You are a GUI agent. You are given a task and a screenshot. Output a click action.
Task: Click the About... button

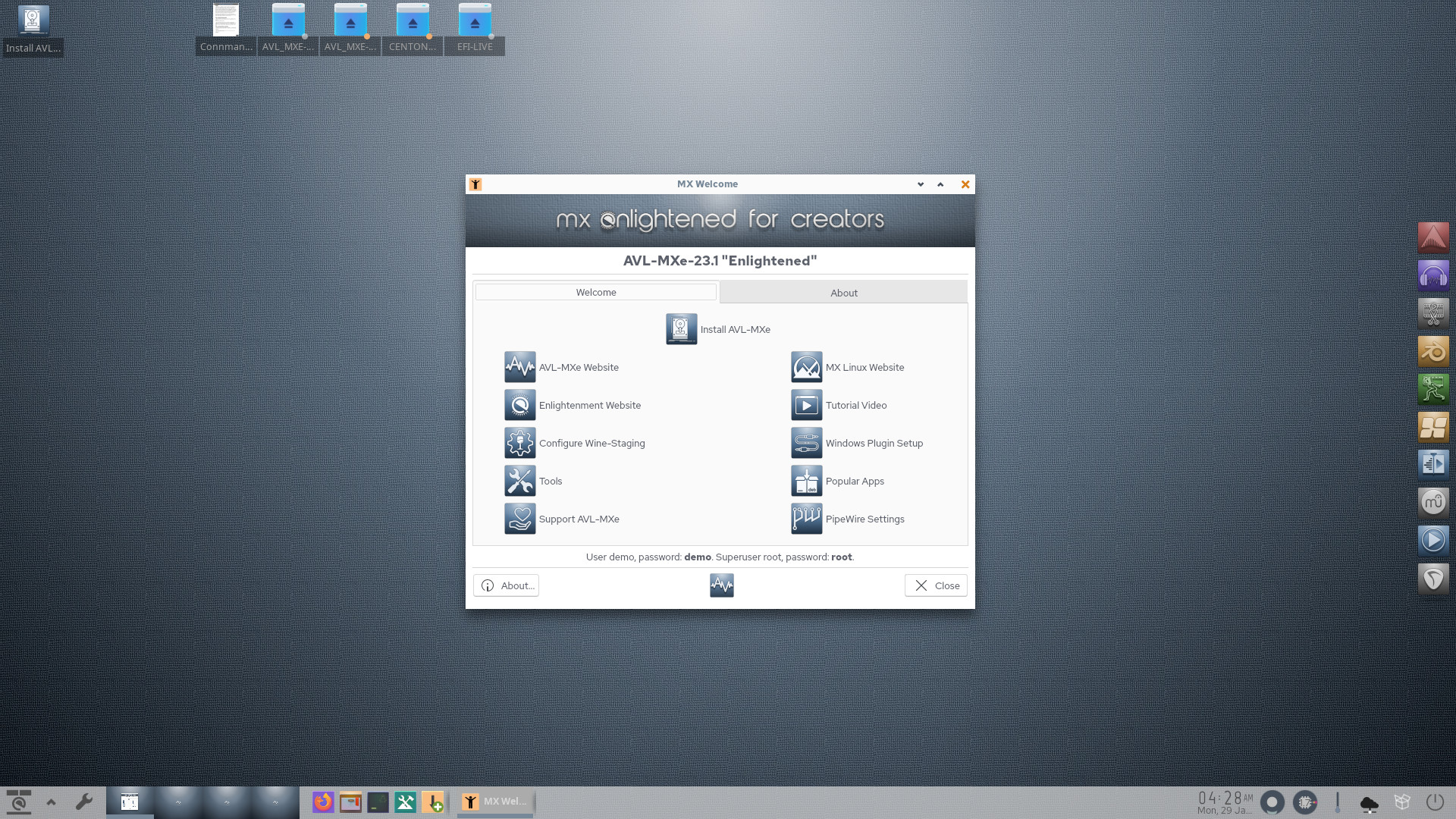pos(506,585)
